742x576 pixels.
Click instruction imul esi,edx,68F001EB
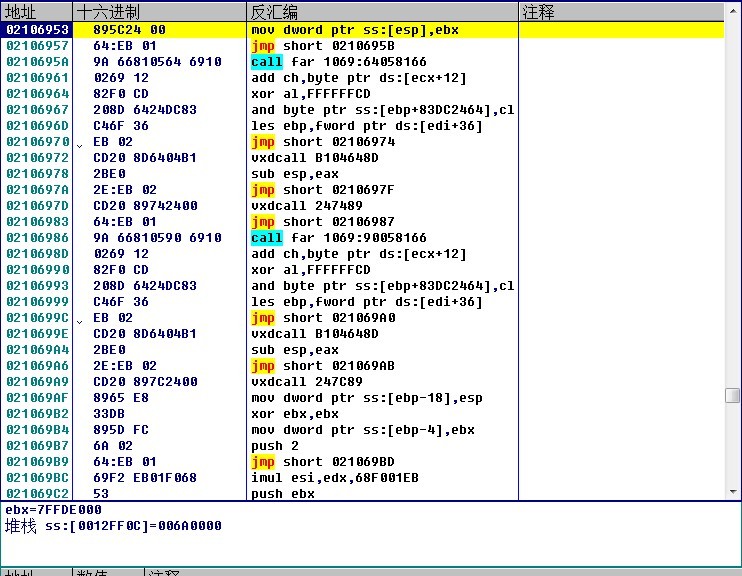tap(335, 478)
